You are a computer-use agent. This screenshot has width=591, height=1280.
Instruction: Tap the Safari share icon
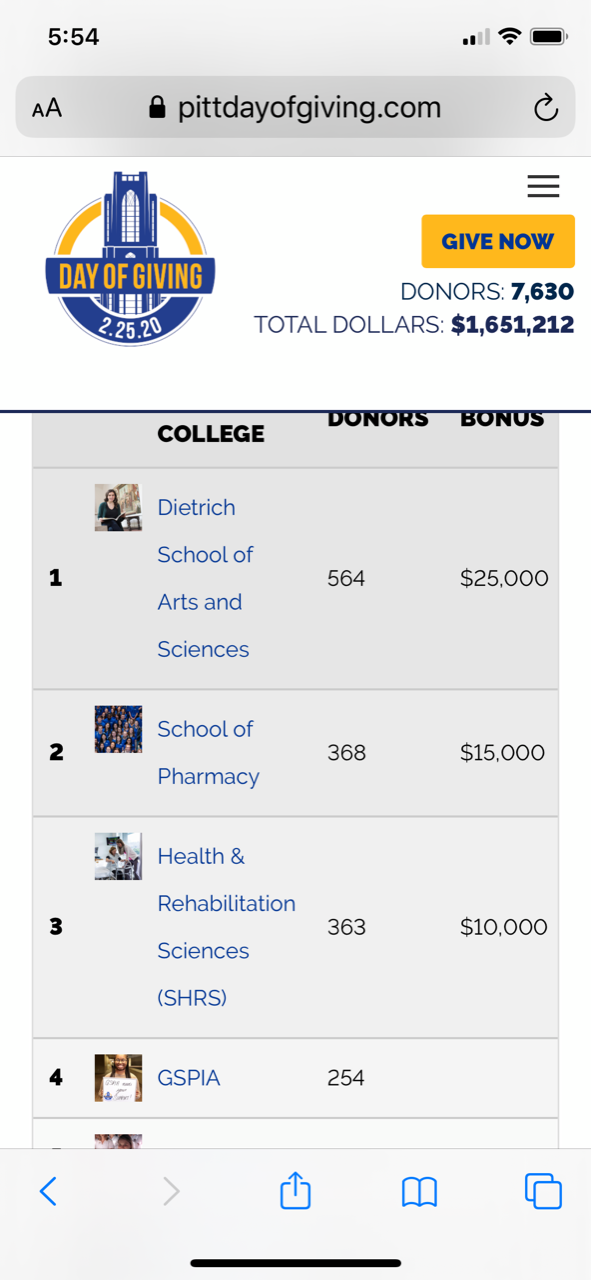(x=295, y=1190)
